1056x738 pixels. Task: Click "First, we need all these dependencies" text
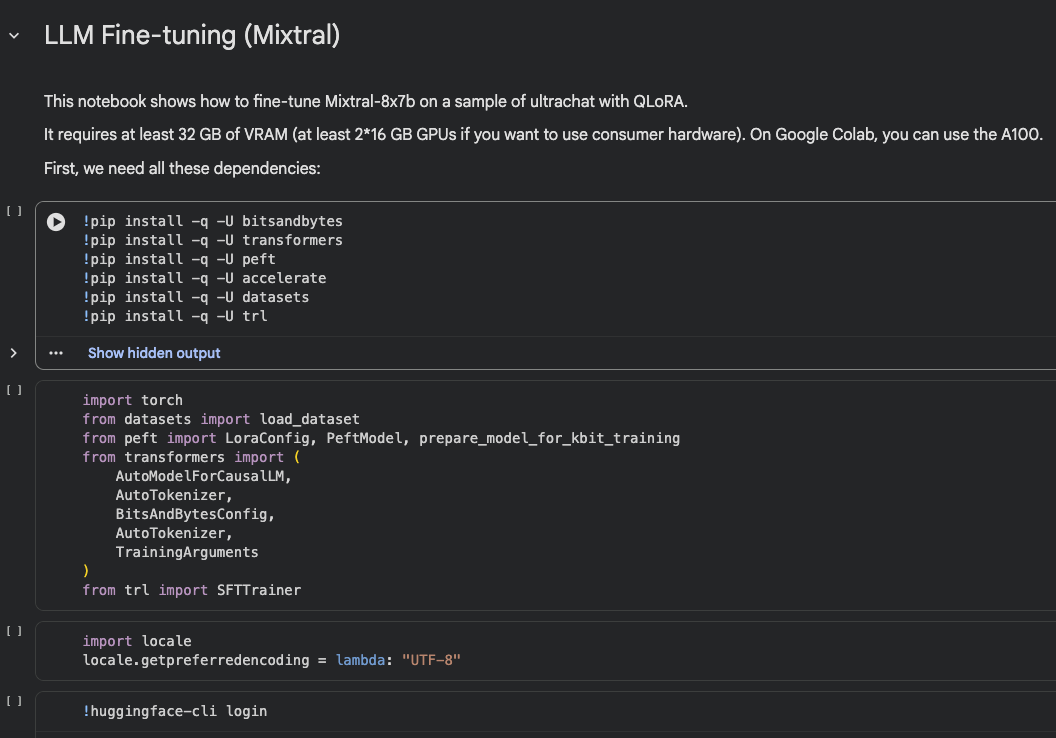(182, 169)
